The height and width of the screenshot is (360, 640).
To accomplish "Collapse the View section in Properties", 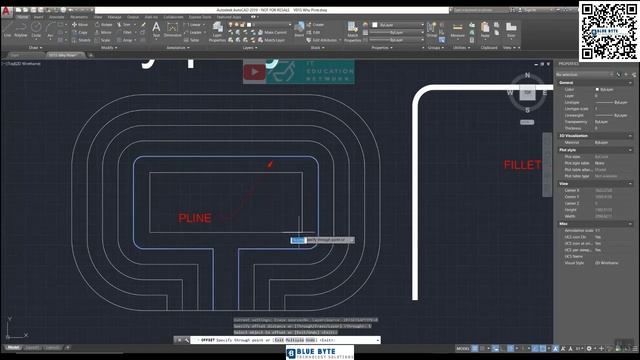I will point(631,184).
